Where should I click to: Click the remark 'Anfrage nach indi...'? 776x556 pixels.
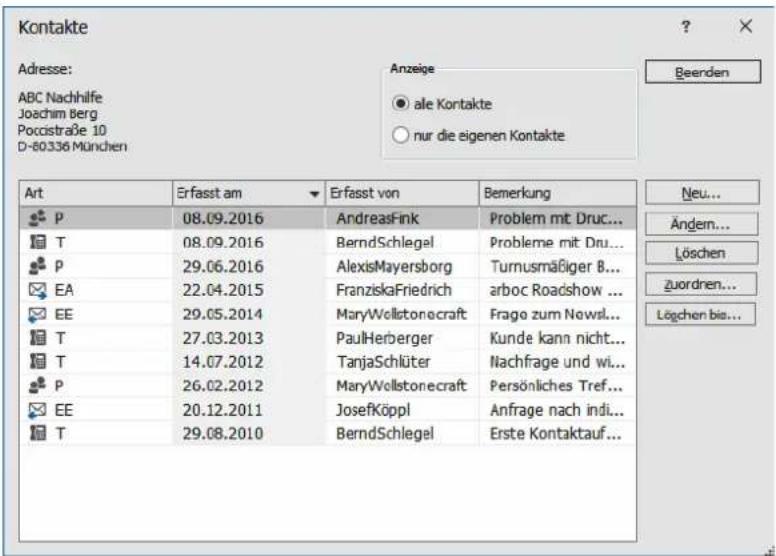[x=557, y=410]
